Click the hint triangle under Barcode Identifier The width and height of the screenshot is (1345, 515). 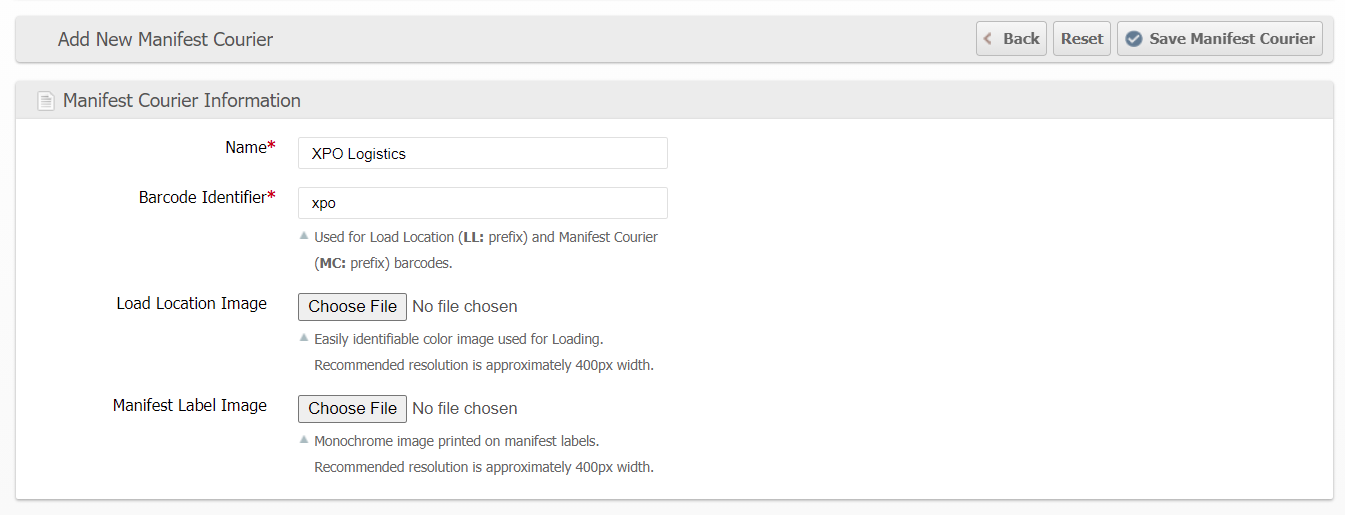pyautogui.click(x=304, y=236)
